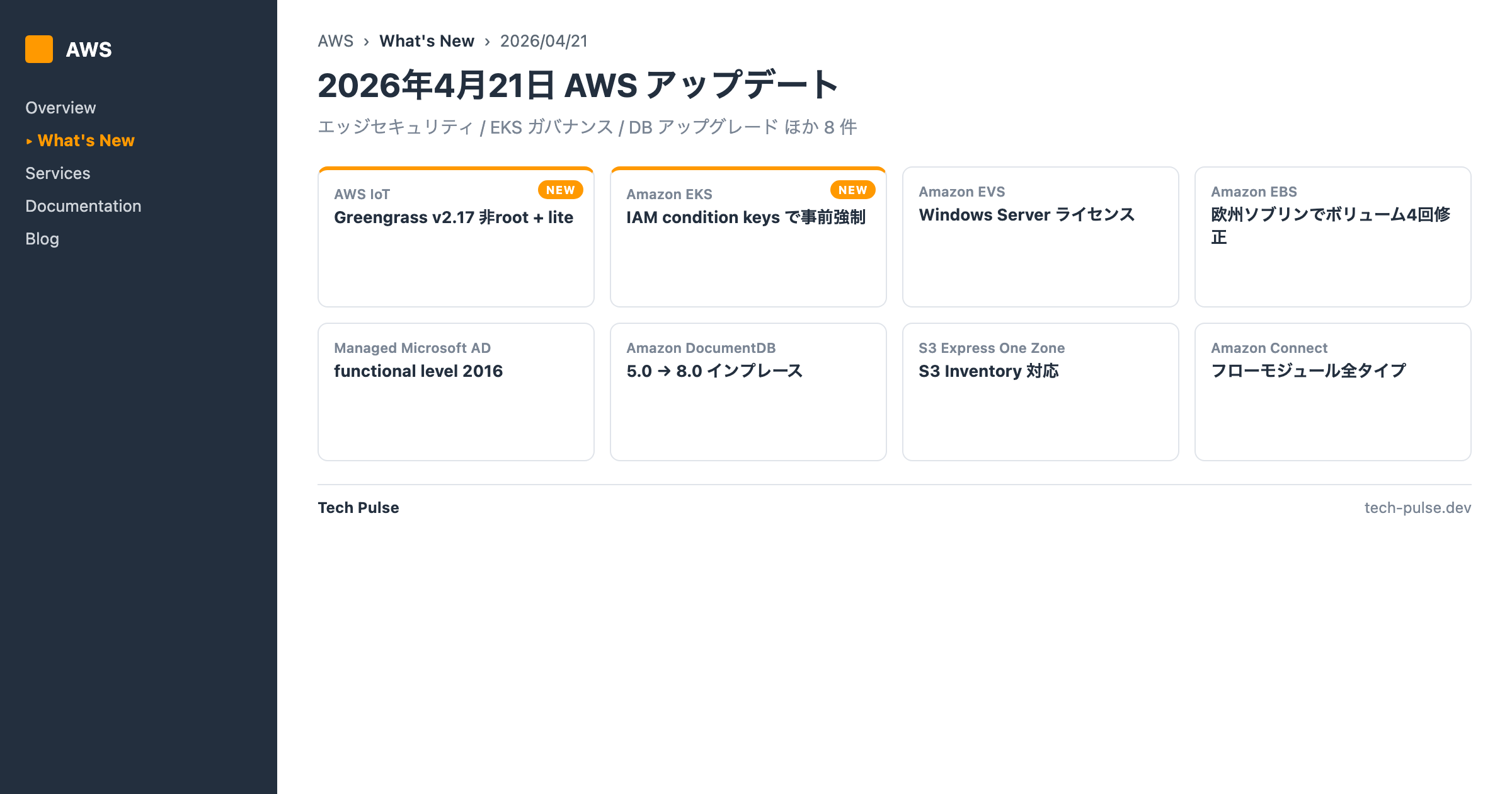Click the NEW badge on AWS IoT card
1512x794 pixels.
[x=561, y=190]
